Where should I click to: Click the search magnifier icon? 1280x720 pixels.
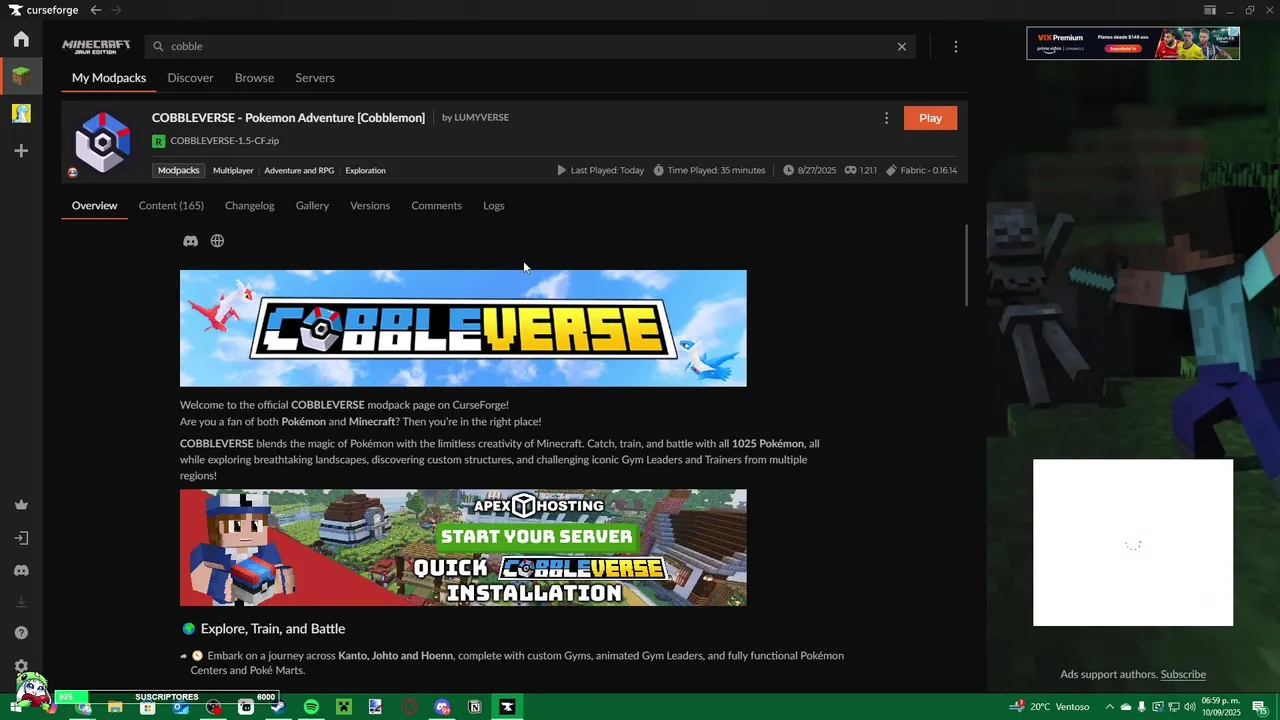point(158,46)
